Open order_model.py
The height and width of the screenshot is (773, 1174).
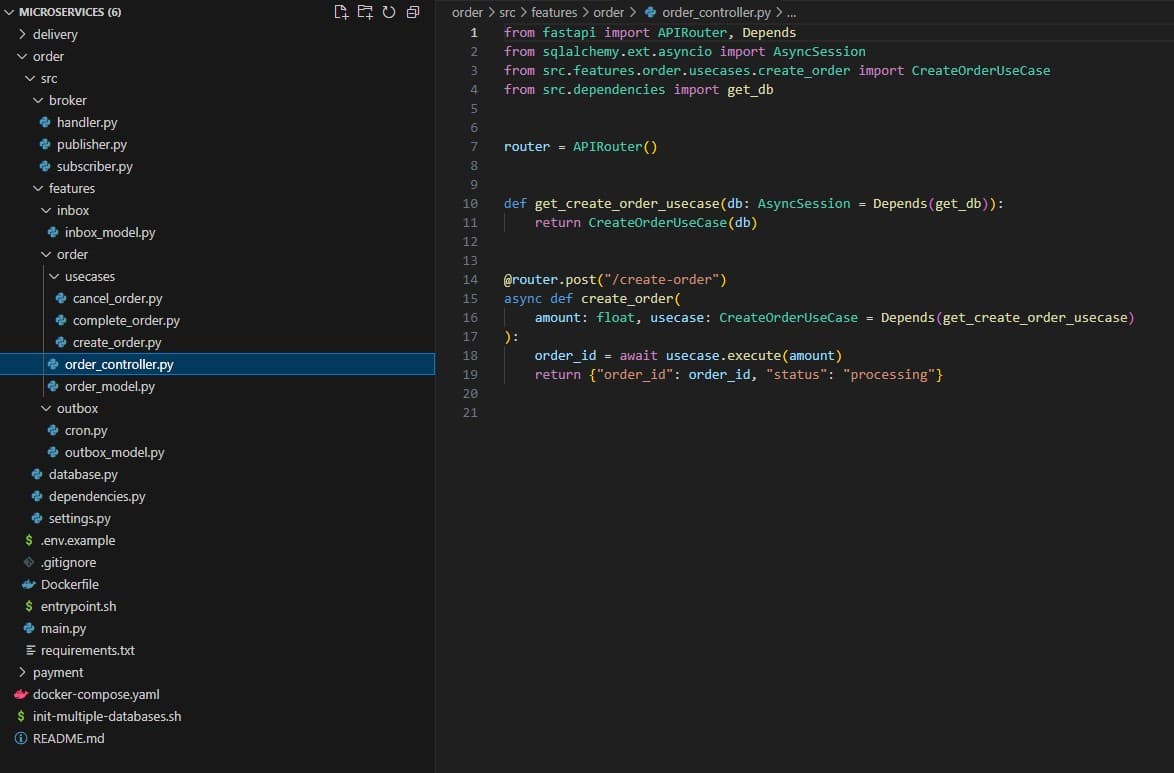coord(109,386)
